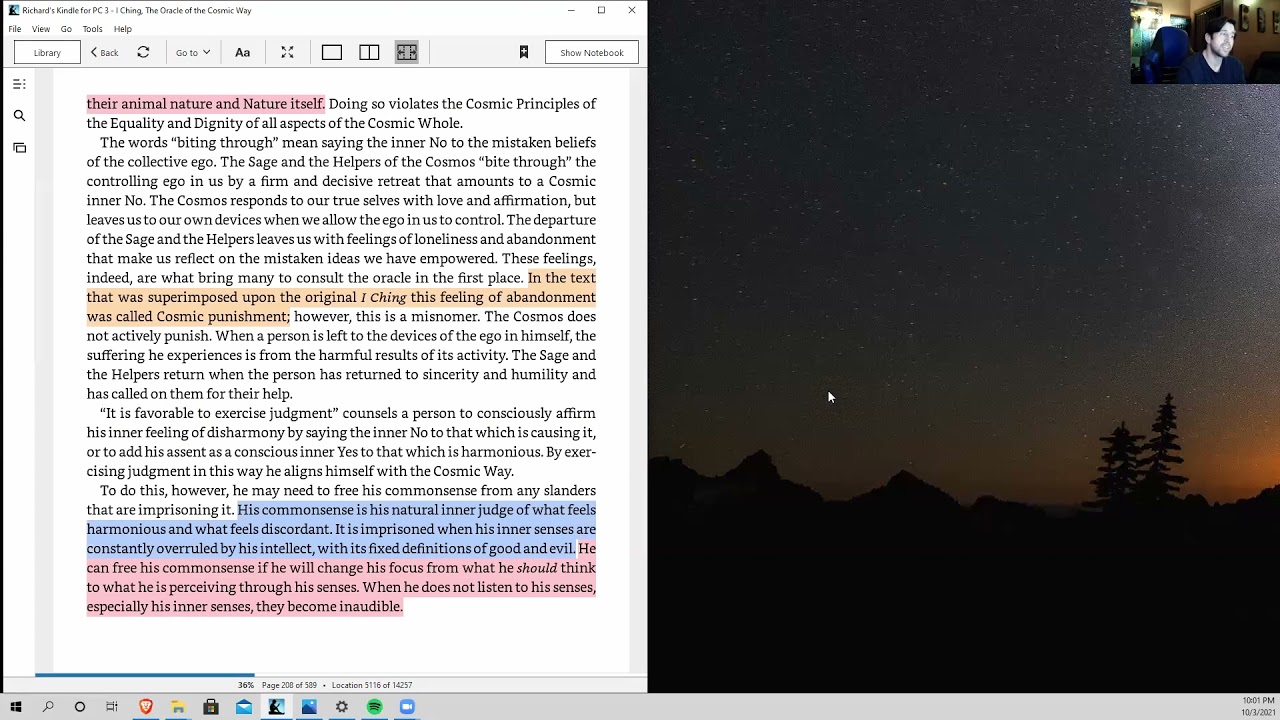The height and width of the screenshot is (720, 1280).
Task: Click the 36% progress indicator
Action: click(x=245, y=685)
